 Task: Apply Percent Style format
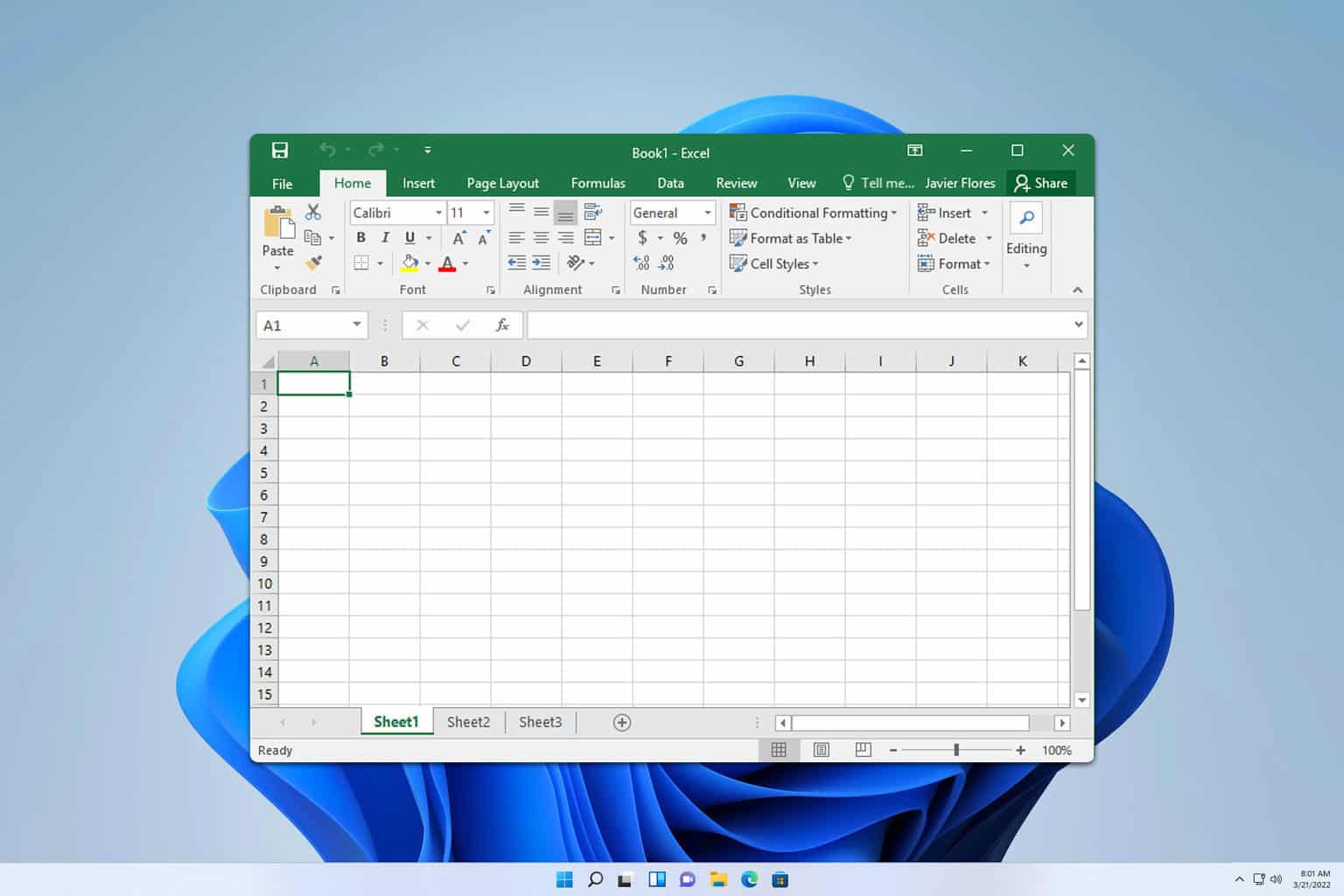pyautogui.click(x=680, y=238)
